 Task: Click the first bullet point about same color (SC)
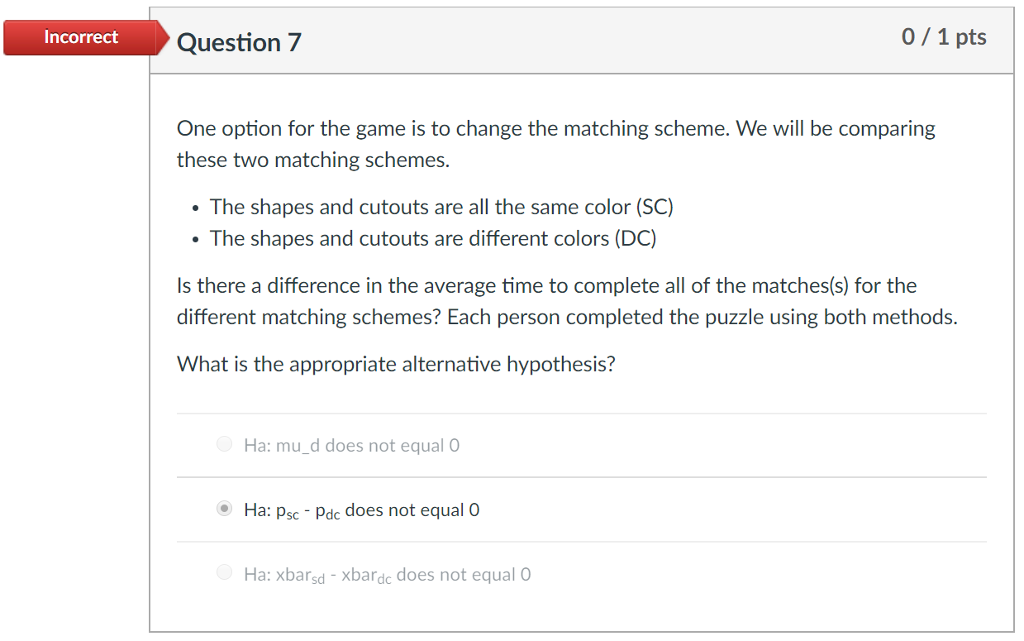click(x=440, y=207)
